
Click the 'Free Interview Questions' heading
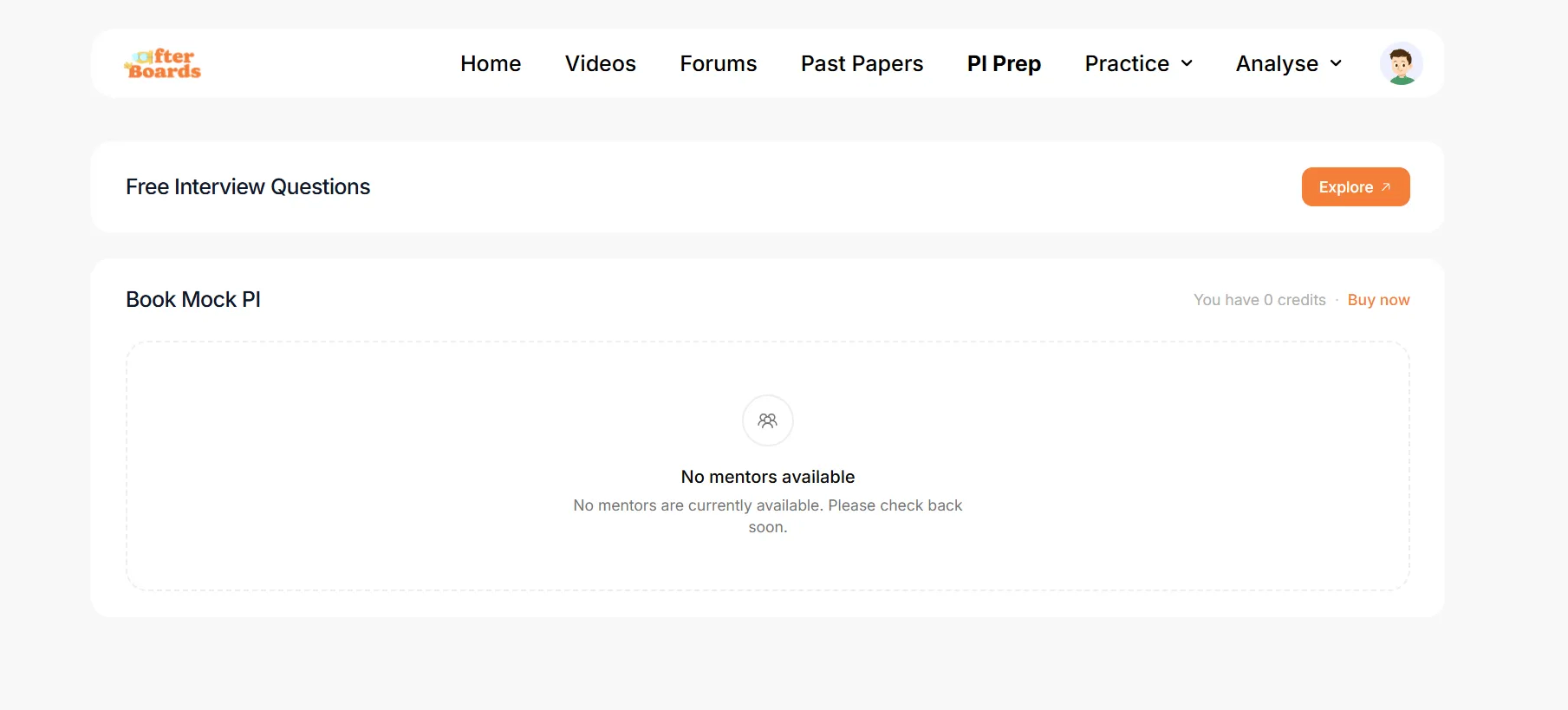(248, 187)
